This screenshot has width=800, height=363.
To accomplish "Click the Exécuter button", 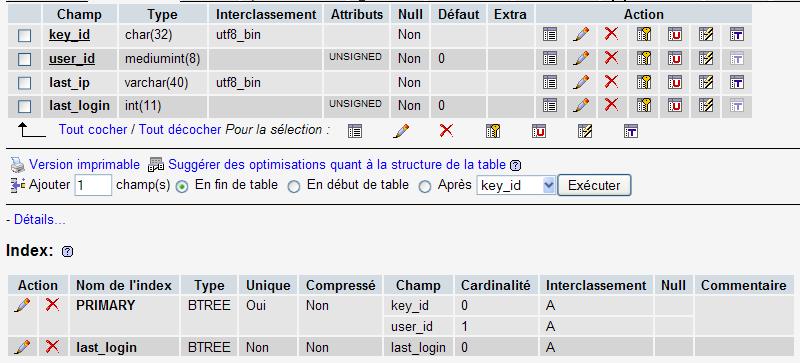I will pos(594,185).
